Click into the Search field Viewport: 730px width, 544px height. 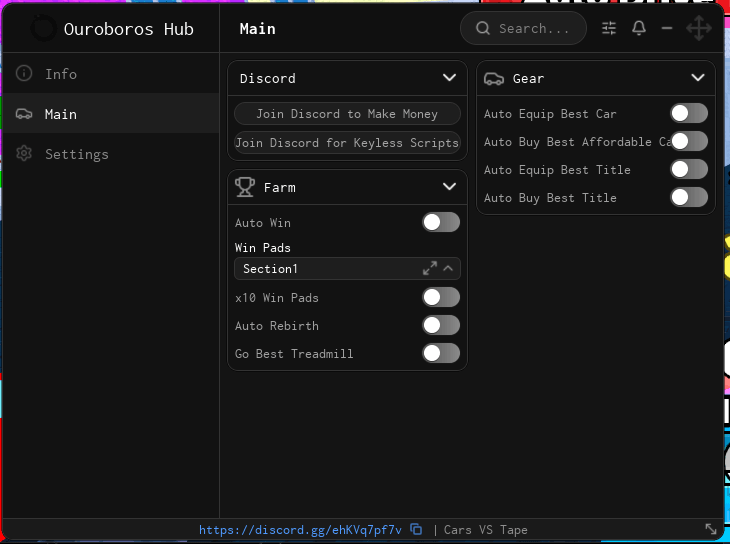[523, 28]
